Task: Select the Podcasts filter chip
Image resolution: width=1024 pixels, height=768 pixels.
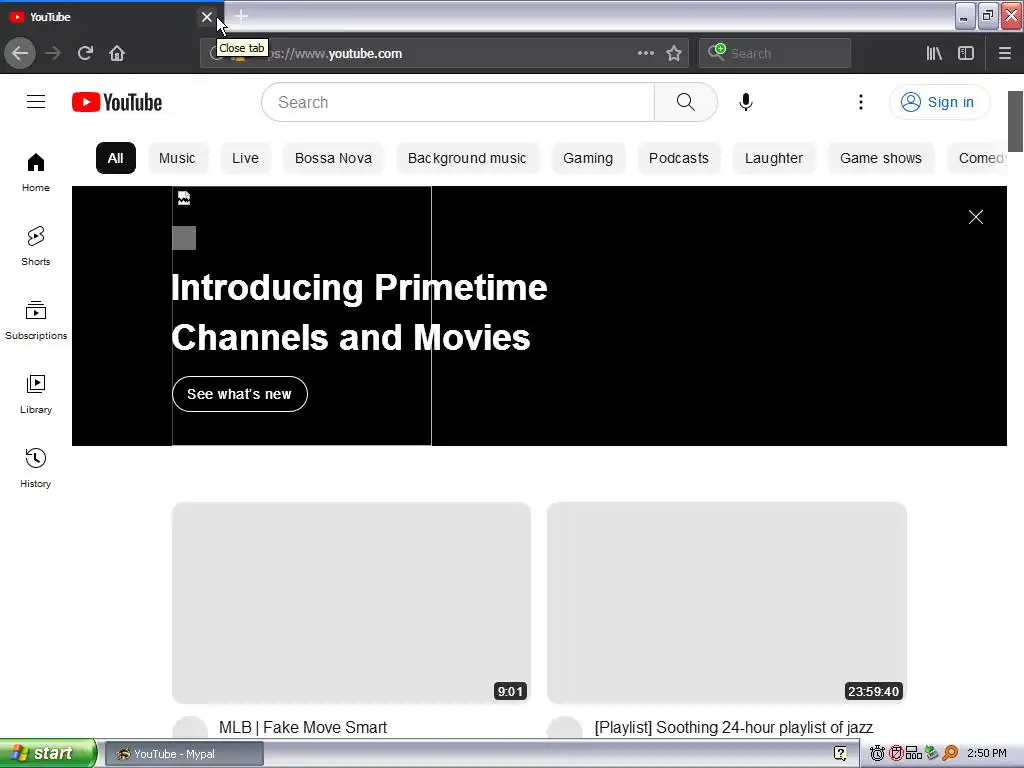Action: pos(679,158)
